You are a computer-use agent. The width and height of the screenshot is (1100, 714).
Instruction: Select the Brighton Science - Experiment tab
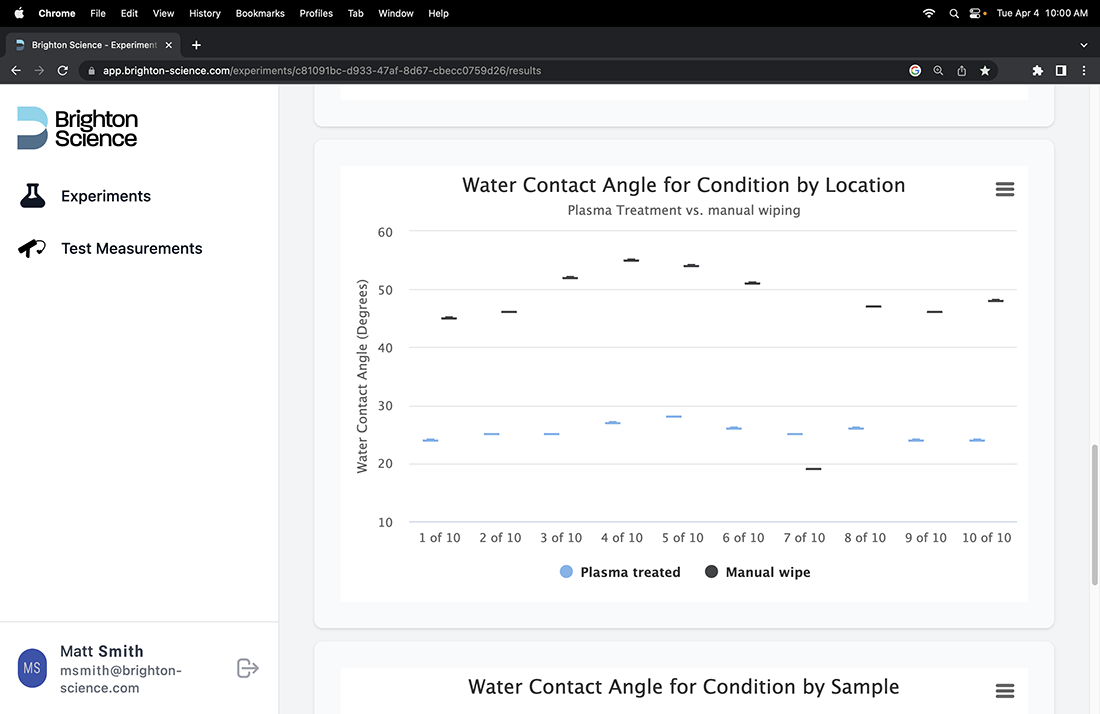93,45
